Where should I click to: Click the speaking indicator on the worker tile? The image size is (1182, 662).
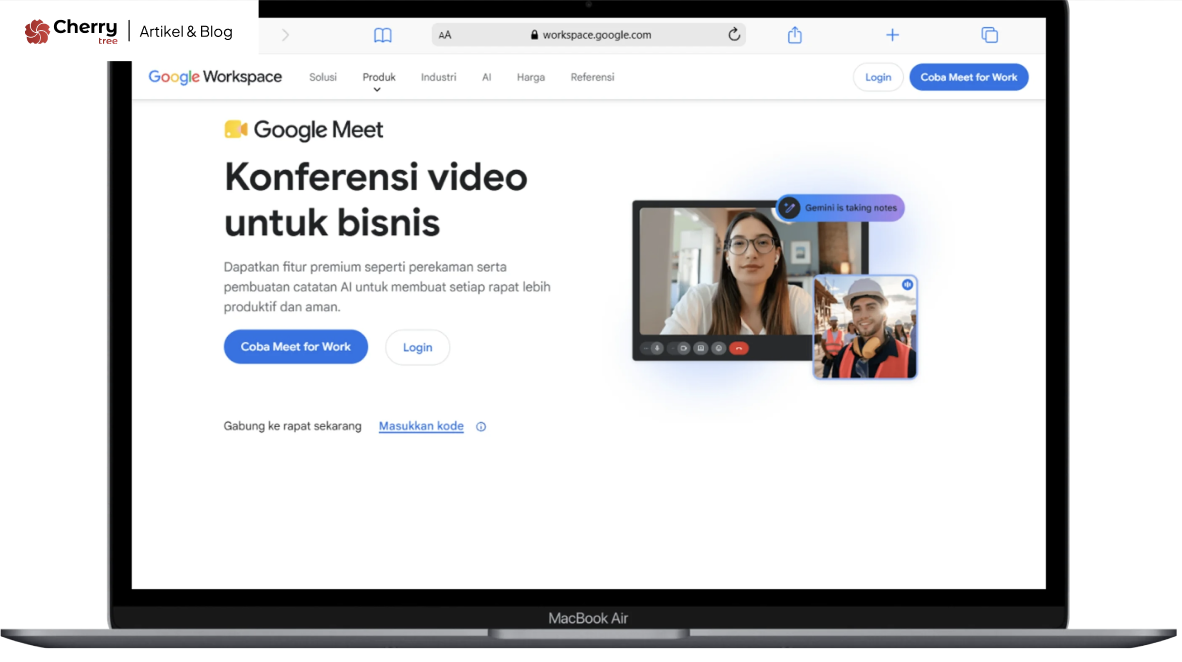[908, 285]
